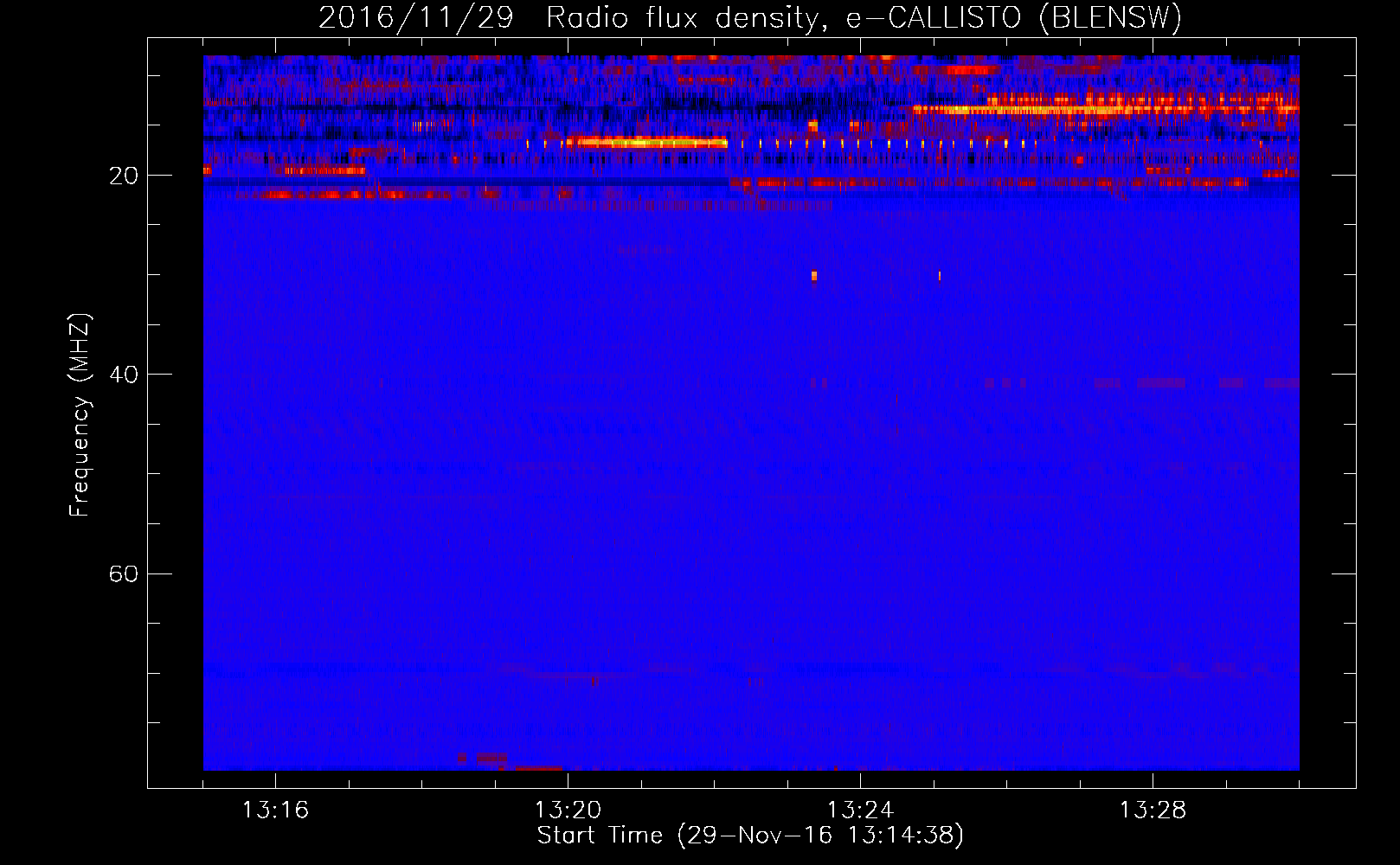Click the '13:28' time tick label

(x=1153, y=810)
